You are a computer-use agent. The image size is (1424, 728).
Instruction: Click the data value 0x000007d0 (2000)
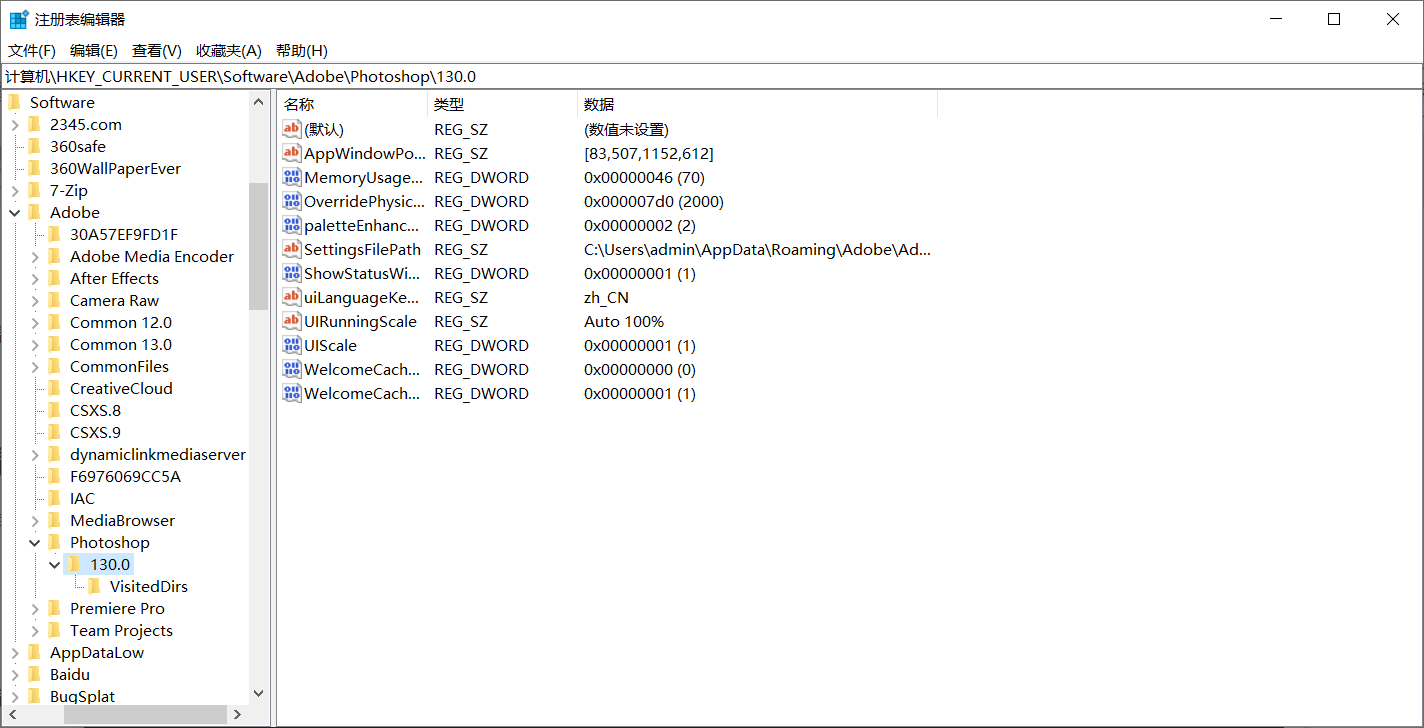(x=654, y=201)
